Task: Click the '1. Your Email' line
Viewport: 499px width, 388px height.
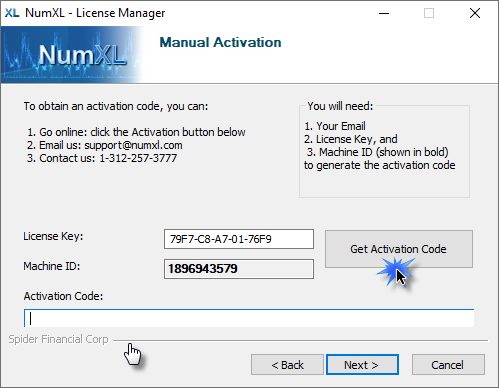Action: coord(335,126)
